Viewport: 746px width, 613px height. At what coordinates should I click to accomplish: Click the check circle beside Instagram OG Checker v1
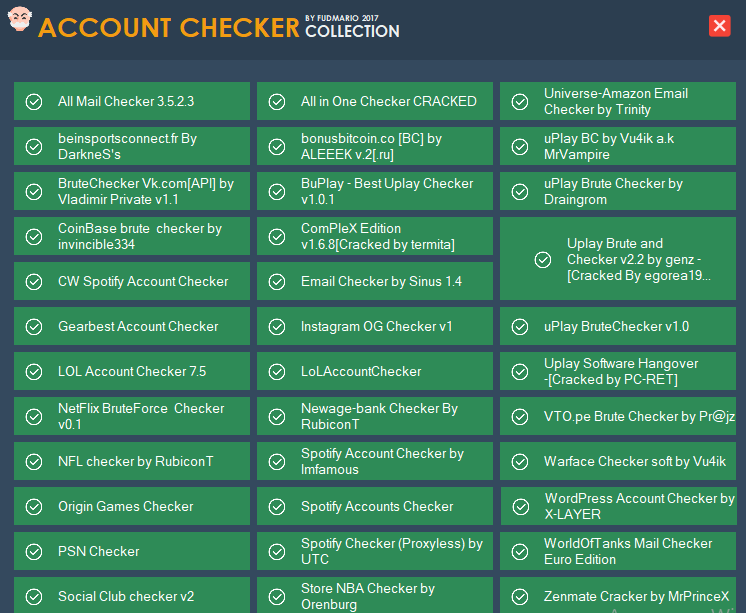tap(277, 326)
